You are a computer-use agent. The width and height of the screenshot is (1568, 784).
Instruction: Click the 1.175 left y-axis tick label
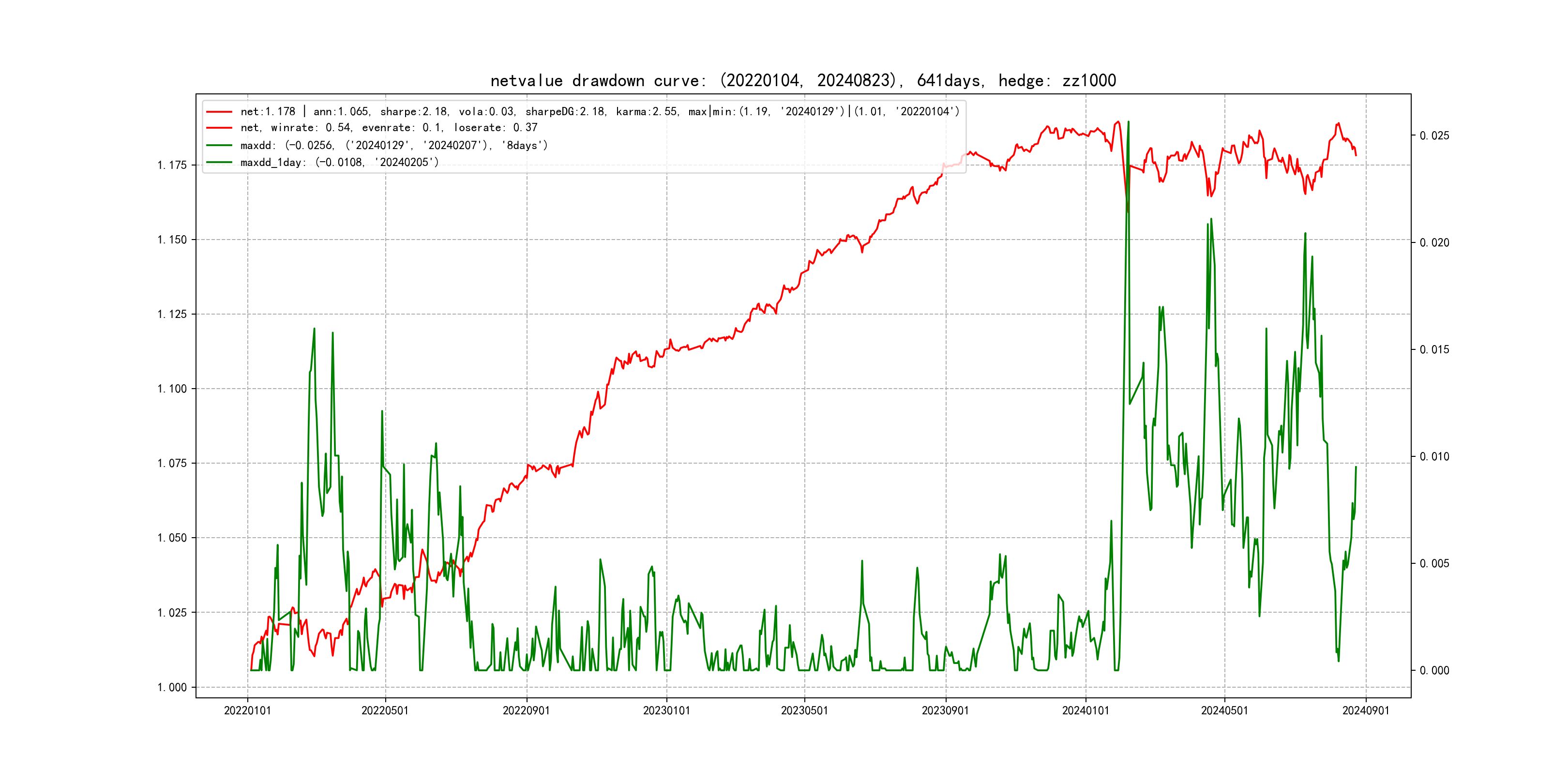(x=172, y=166)
